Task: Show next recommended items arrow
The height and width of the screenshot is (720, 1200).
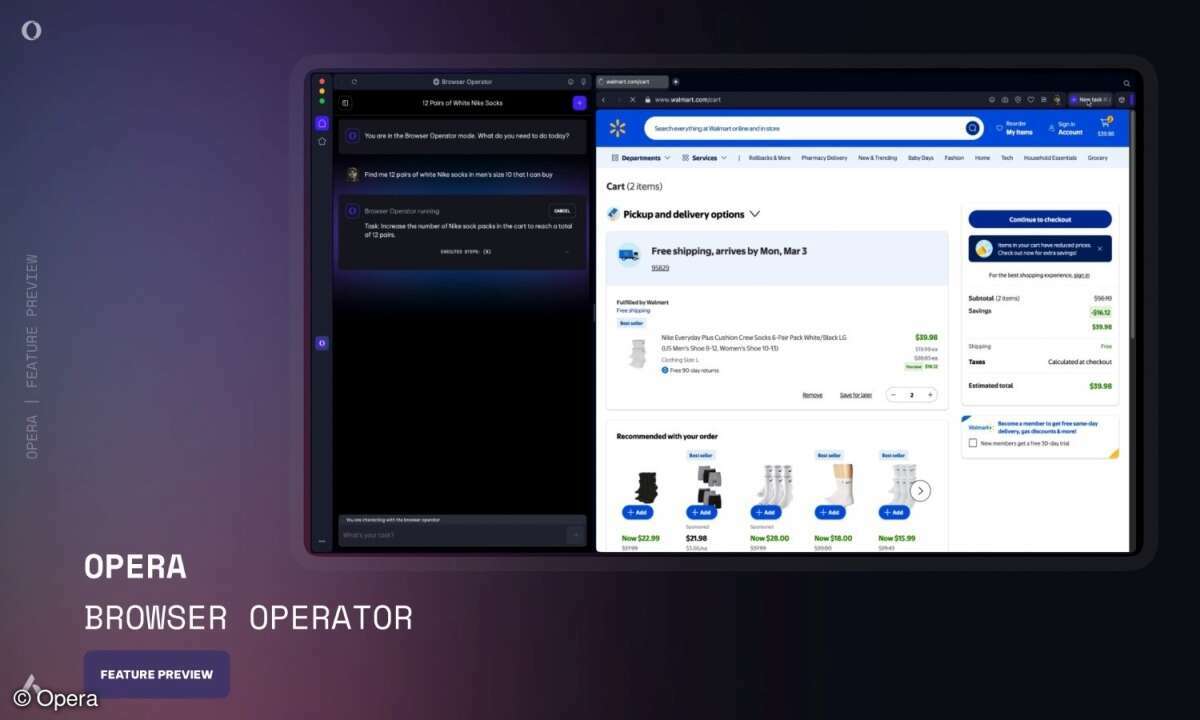Action: coord(921,491)
